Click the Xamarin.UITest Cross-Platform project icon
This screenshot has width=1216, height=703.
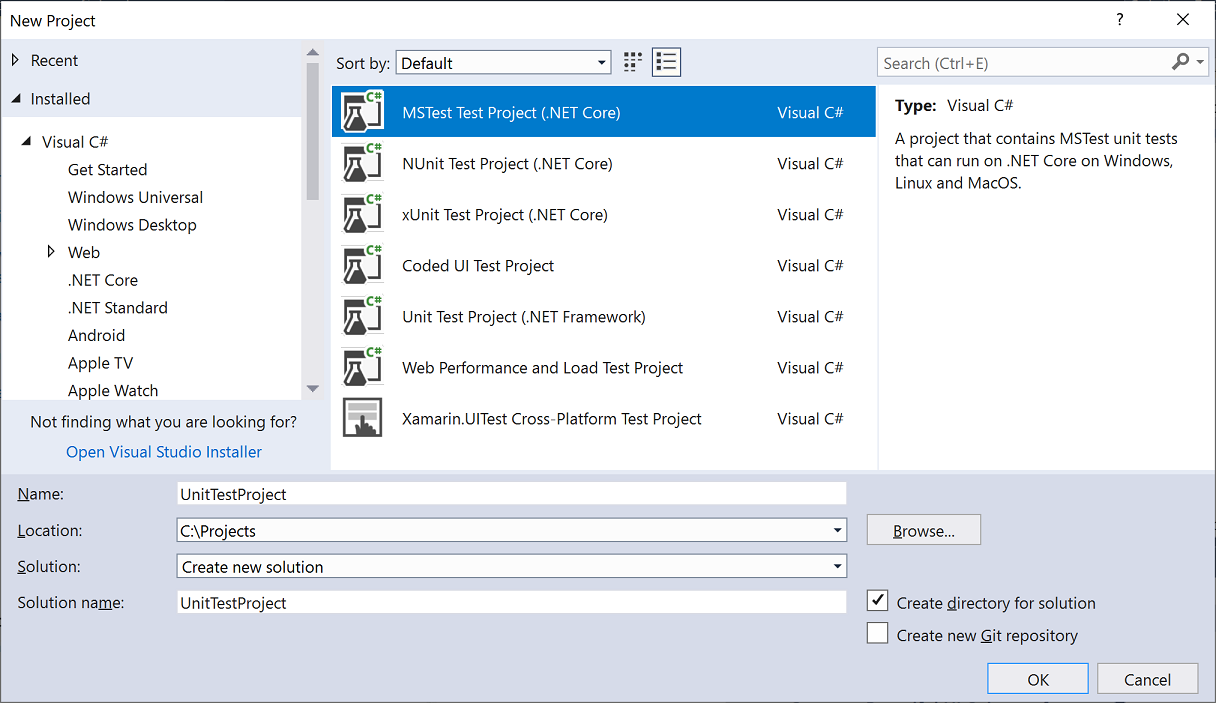(362, 418)
